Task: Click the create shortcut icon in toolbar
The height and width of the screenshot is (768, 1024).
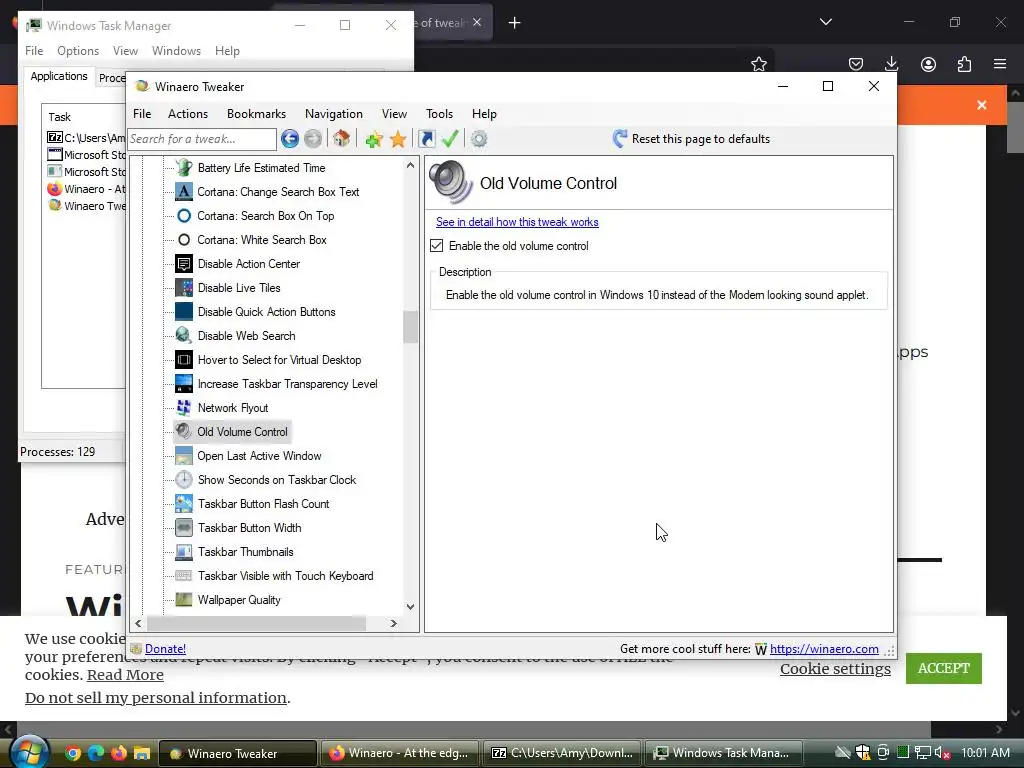Action: [426, 138]
